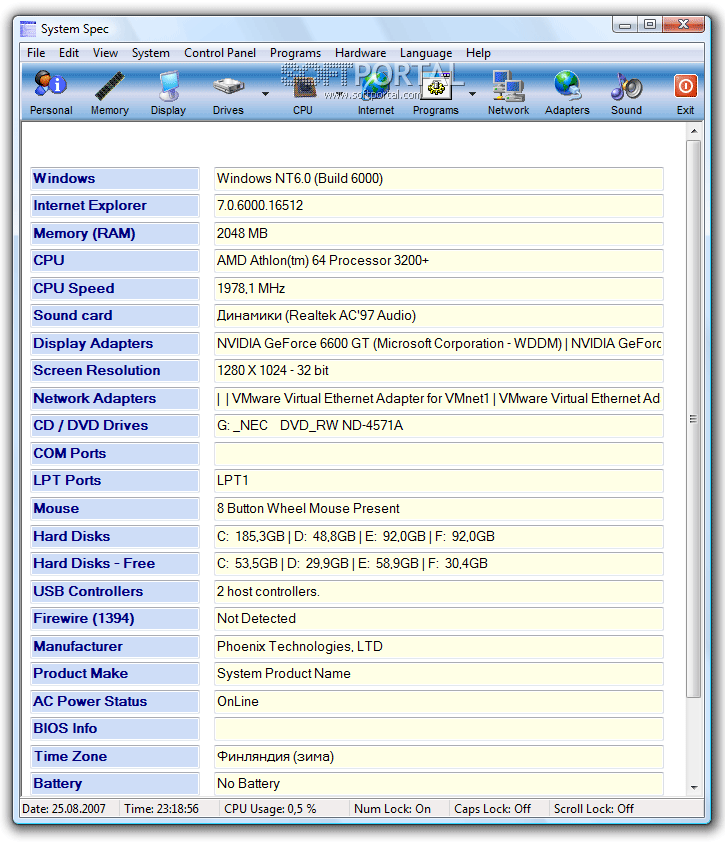The width and height of the screenshot is (725, 842).
Task: Open the File menu
Action: 36,53
